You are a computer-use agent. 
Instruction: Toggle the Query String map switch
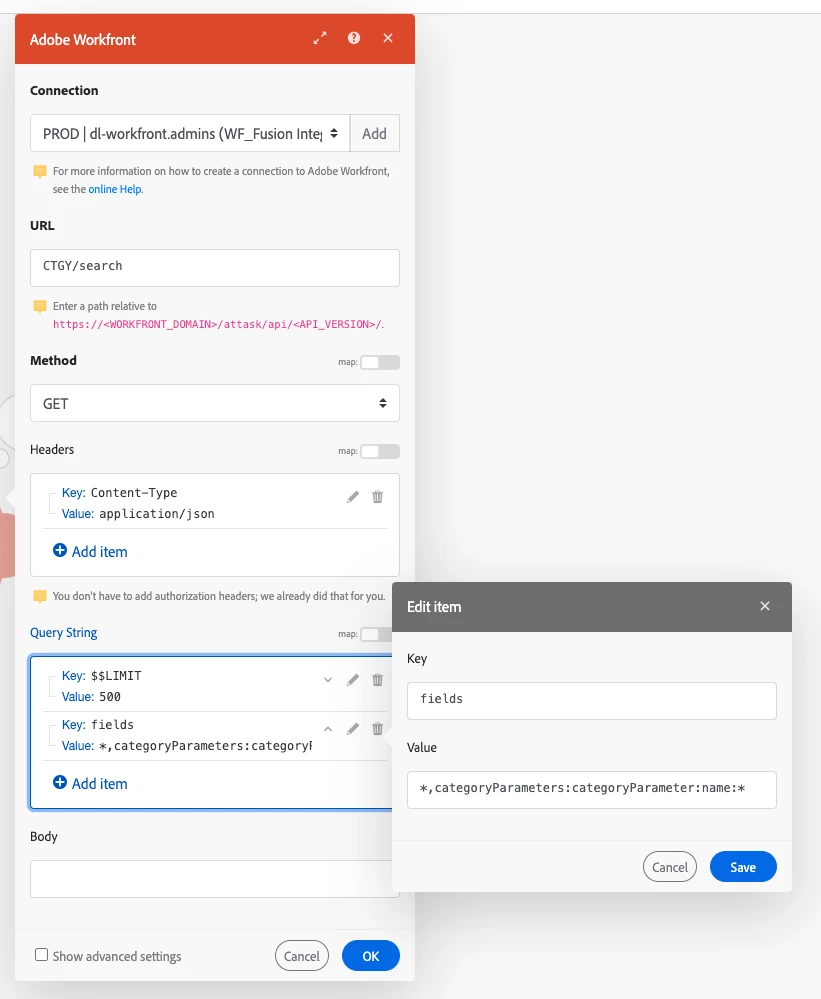pos(376,634)
